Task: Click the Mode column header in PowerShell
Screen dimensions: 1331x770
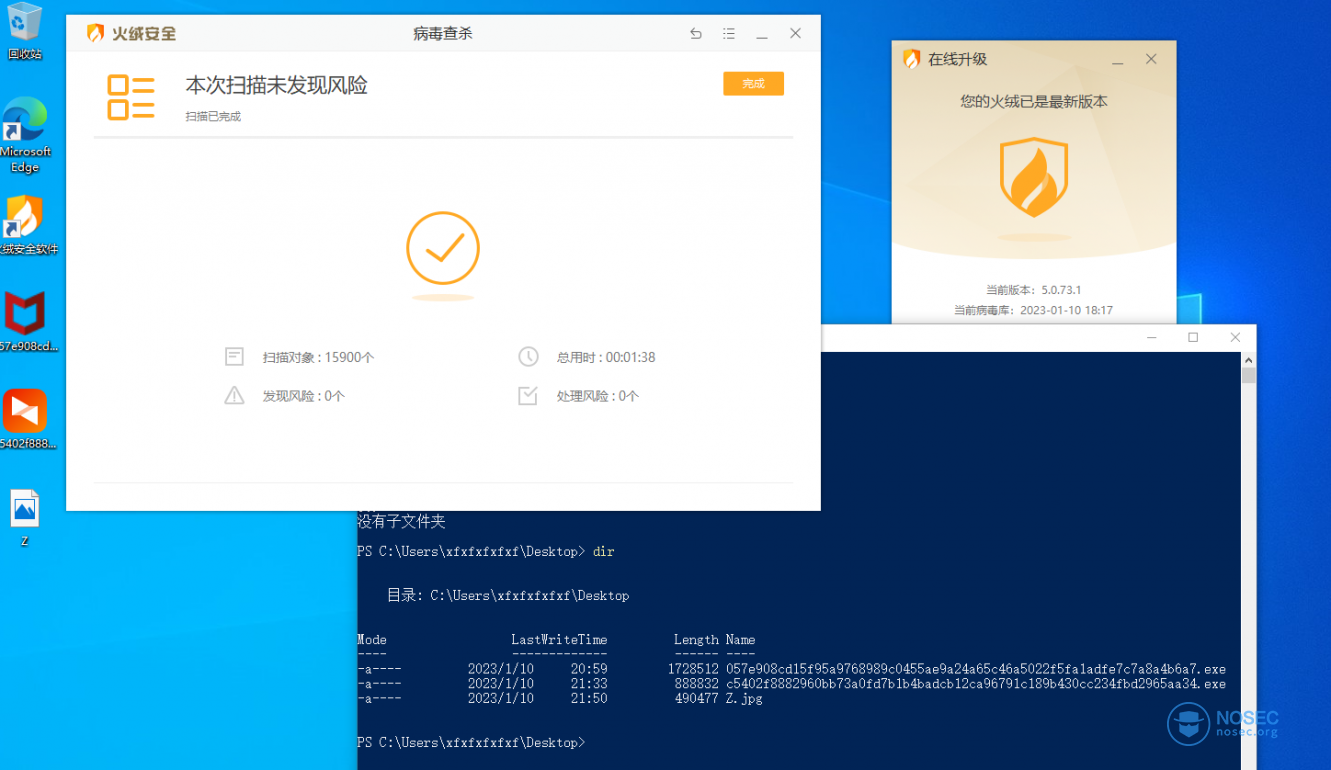Action: point(372,640)
